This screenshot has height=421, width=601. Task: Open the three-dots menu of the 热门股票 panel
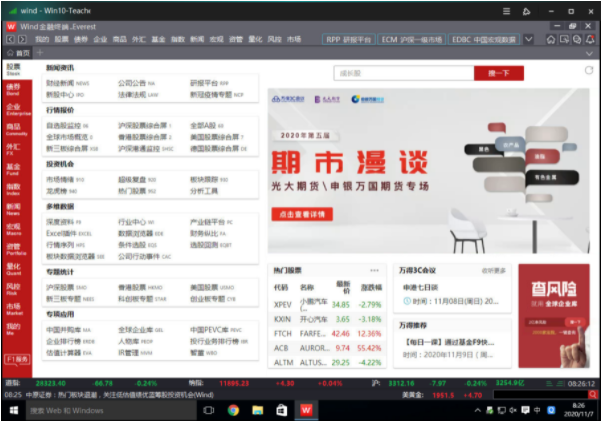point(374,270)
